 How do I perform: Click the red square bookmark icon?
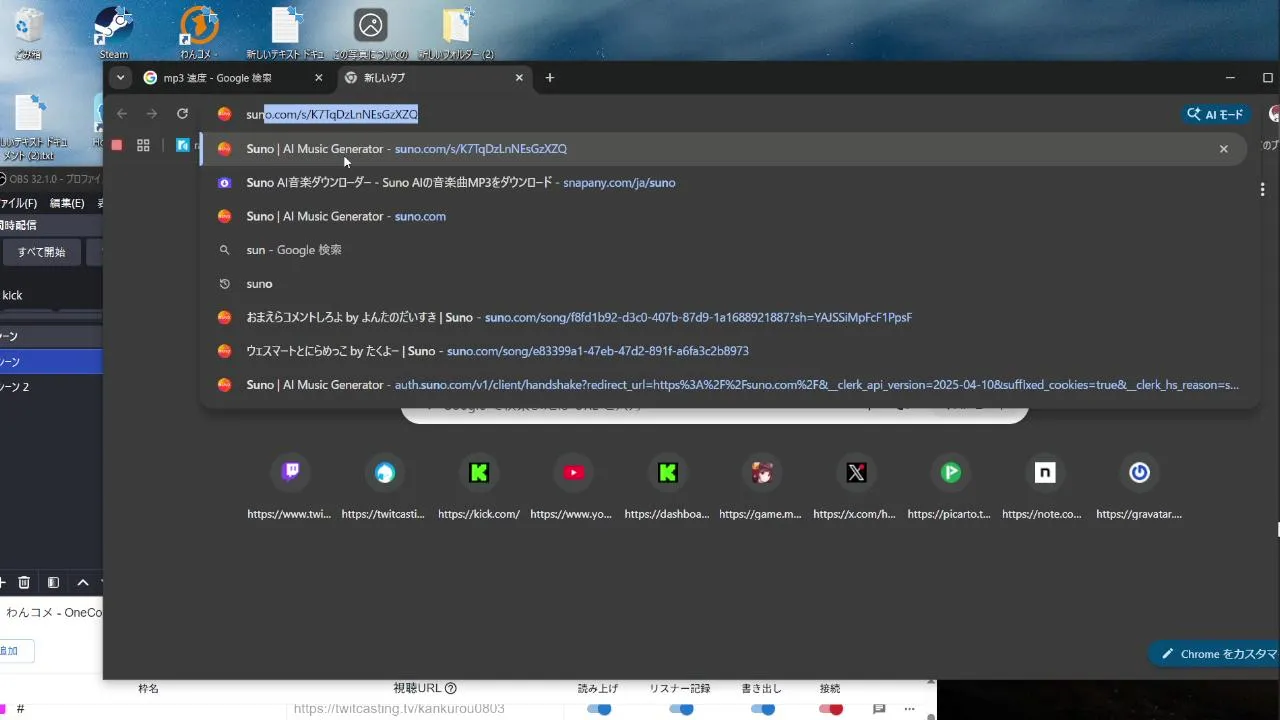(x=117, y=145)
